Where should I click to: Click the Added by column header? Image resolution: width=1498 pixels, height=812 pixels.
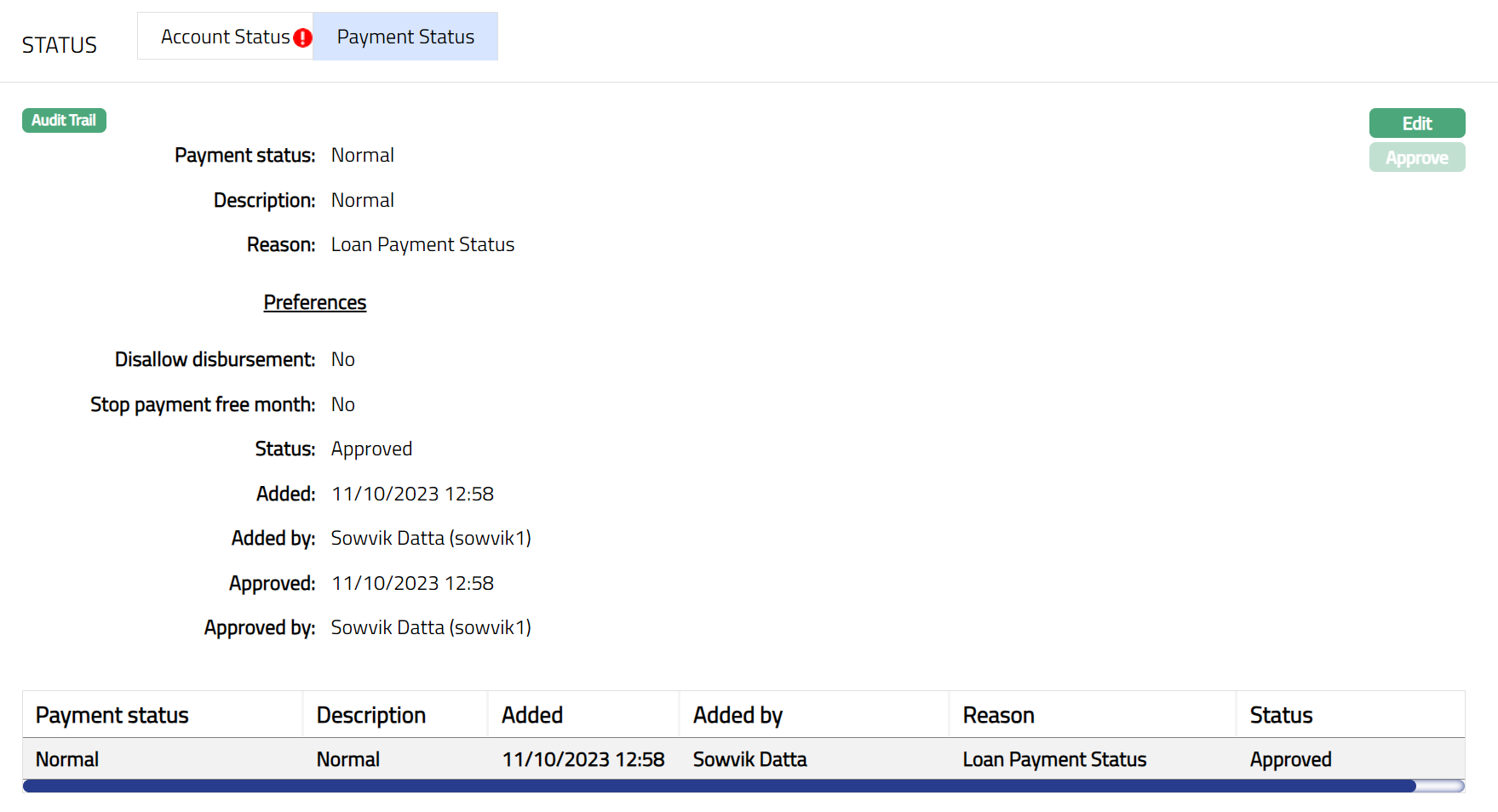coord(738,715)
